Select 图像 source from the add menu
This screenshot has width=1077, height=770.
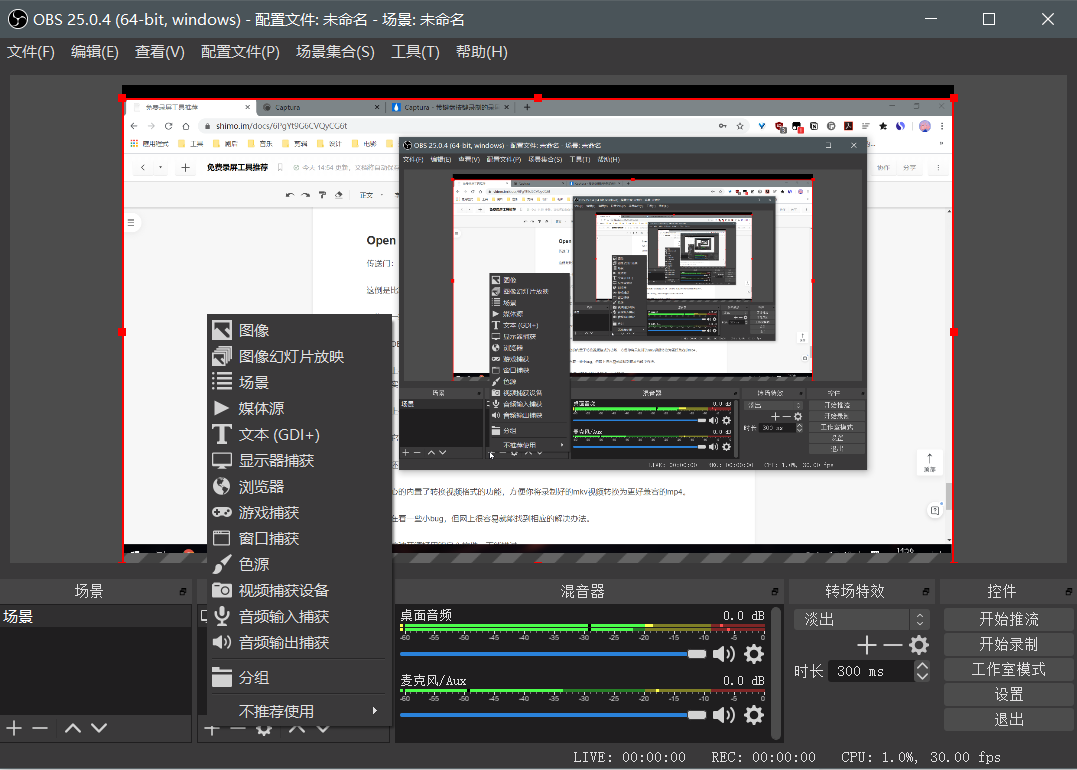[299, 330]
